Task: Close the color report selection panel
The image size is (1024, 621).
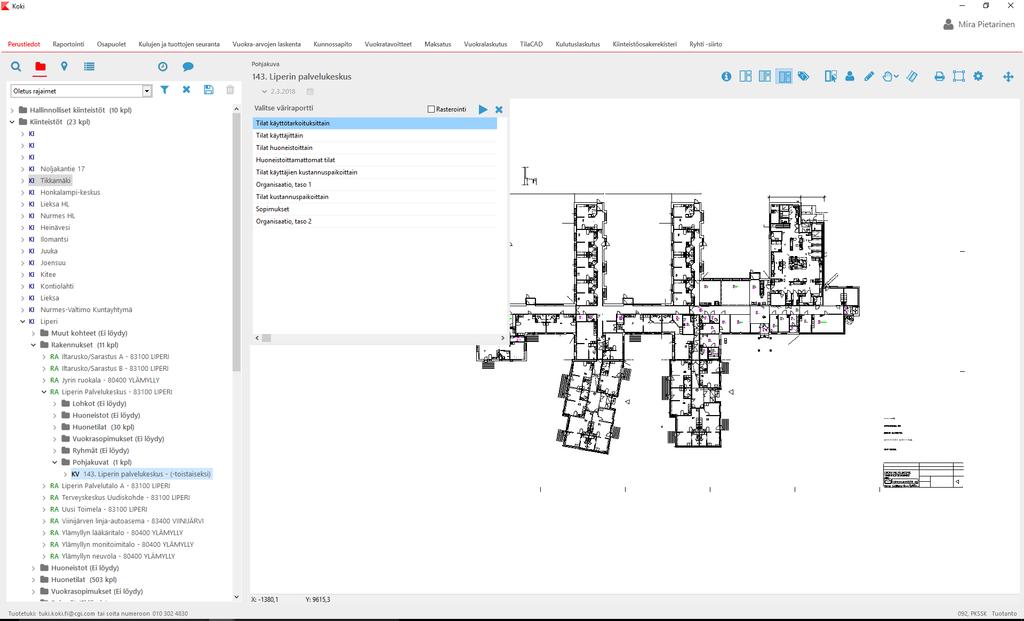Action: click(499, 110)
